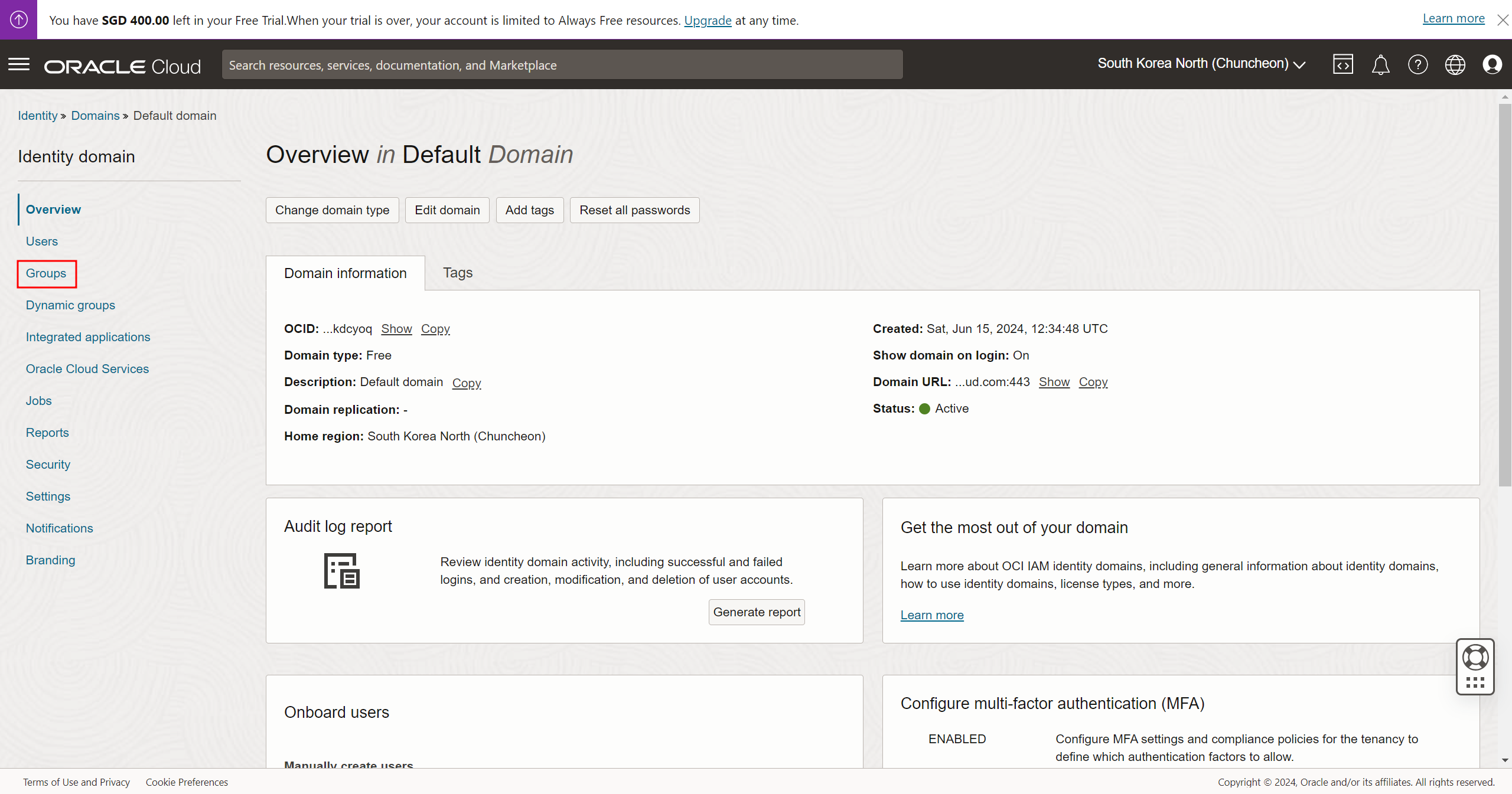Show the full OCID value
This screenshot has width=1512, height=794.
click(x=396, y=329)
